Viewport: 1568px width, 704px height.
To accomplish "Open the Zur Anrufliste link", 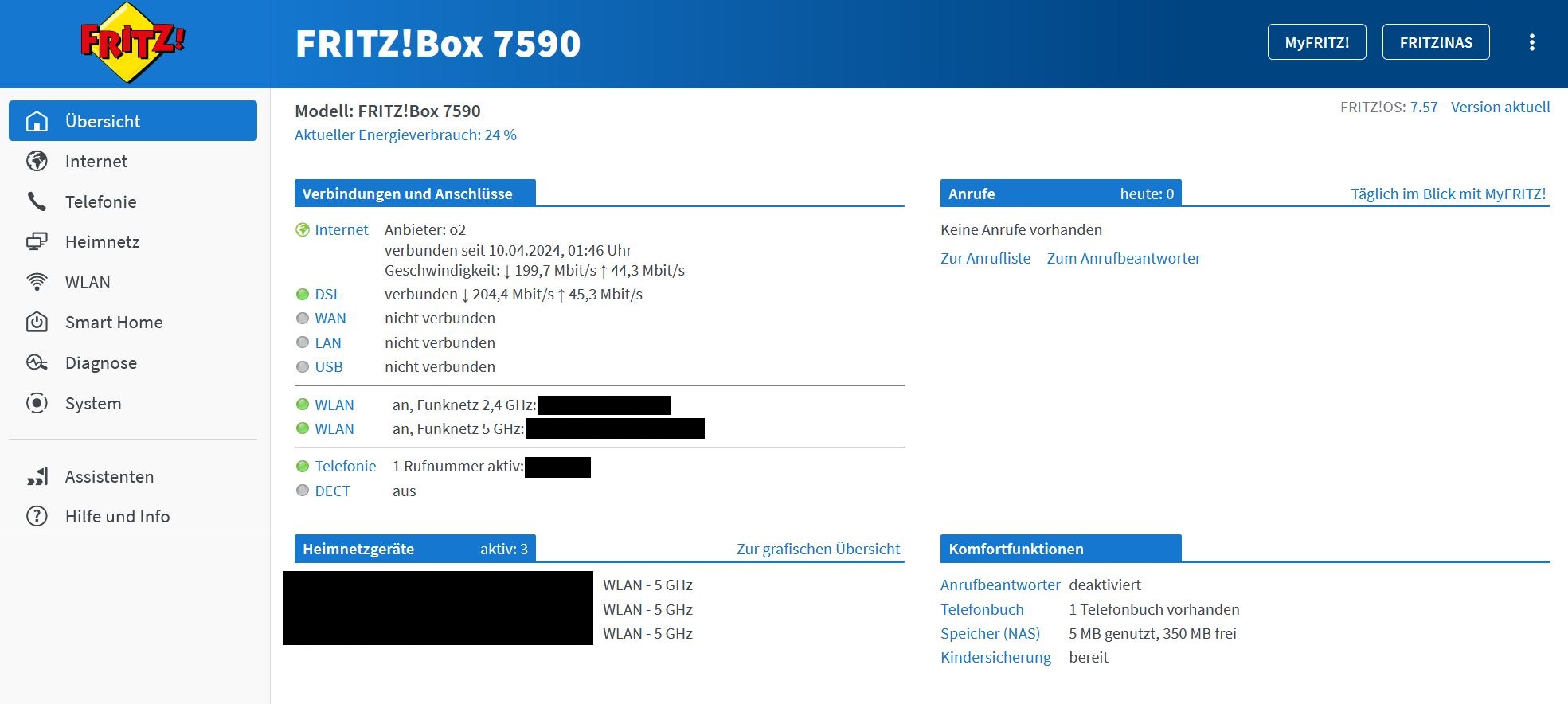I will [985, 259].
